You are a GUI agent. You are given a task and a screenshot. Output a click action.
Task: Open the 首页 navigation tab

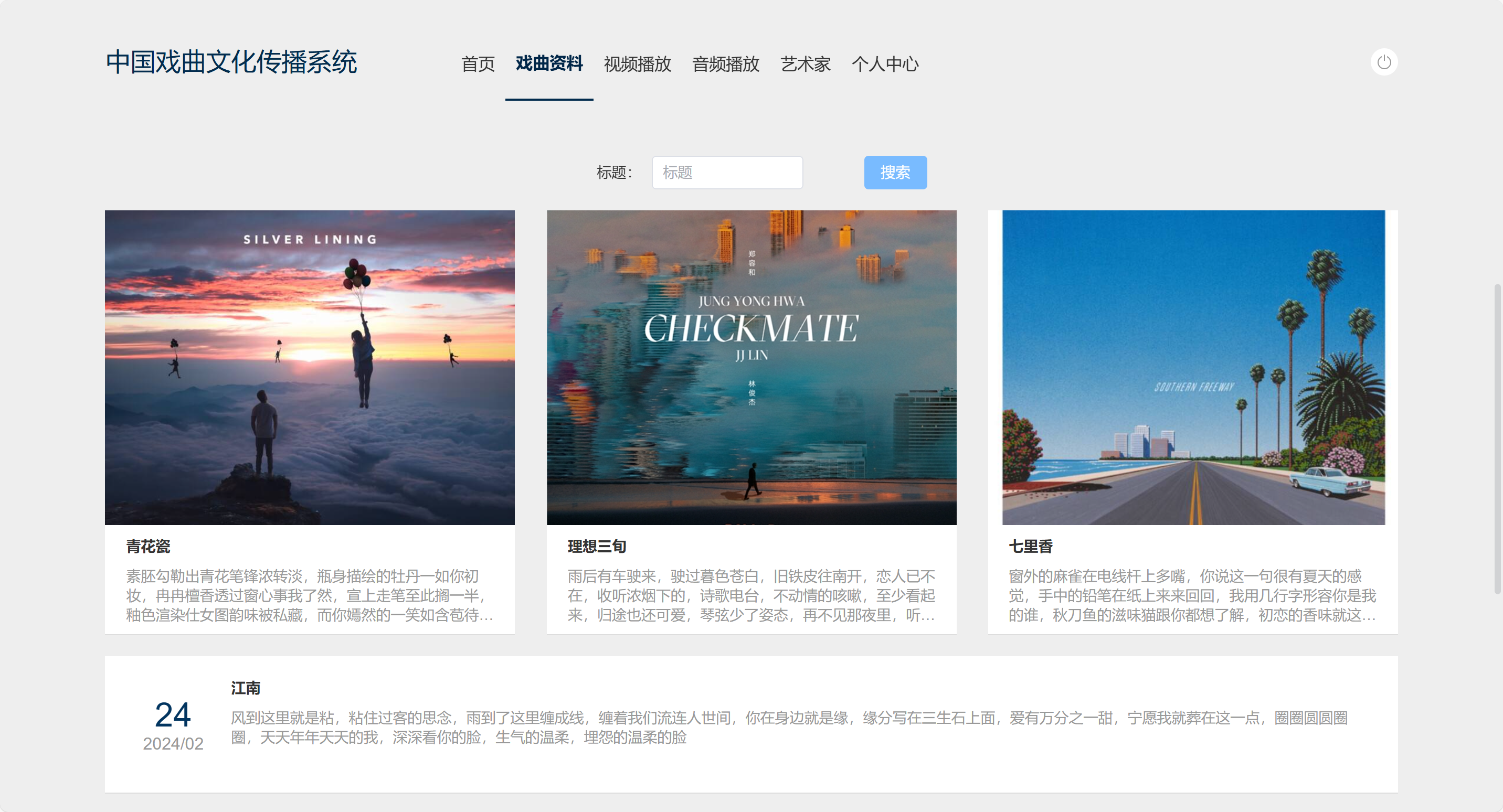pyautogui.click(x=478, y=63)
